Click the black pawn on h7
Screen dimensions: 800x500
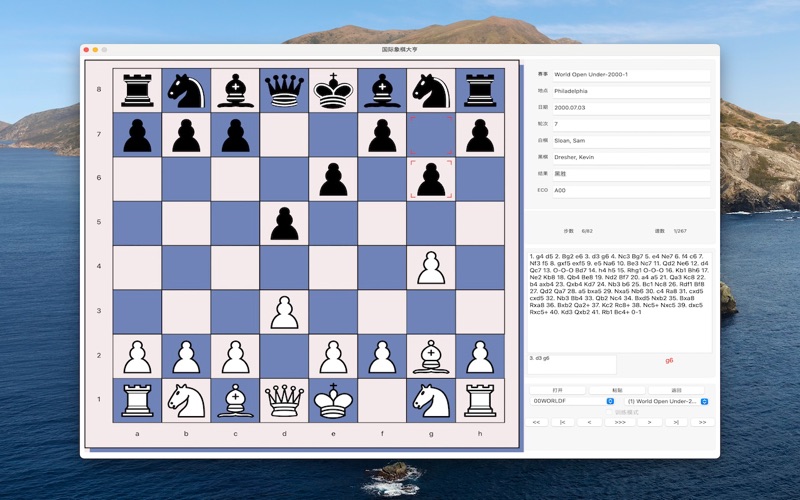(480, 135)
